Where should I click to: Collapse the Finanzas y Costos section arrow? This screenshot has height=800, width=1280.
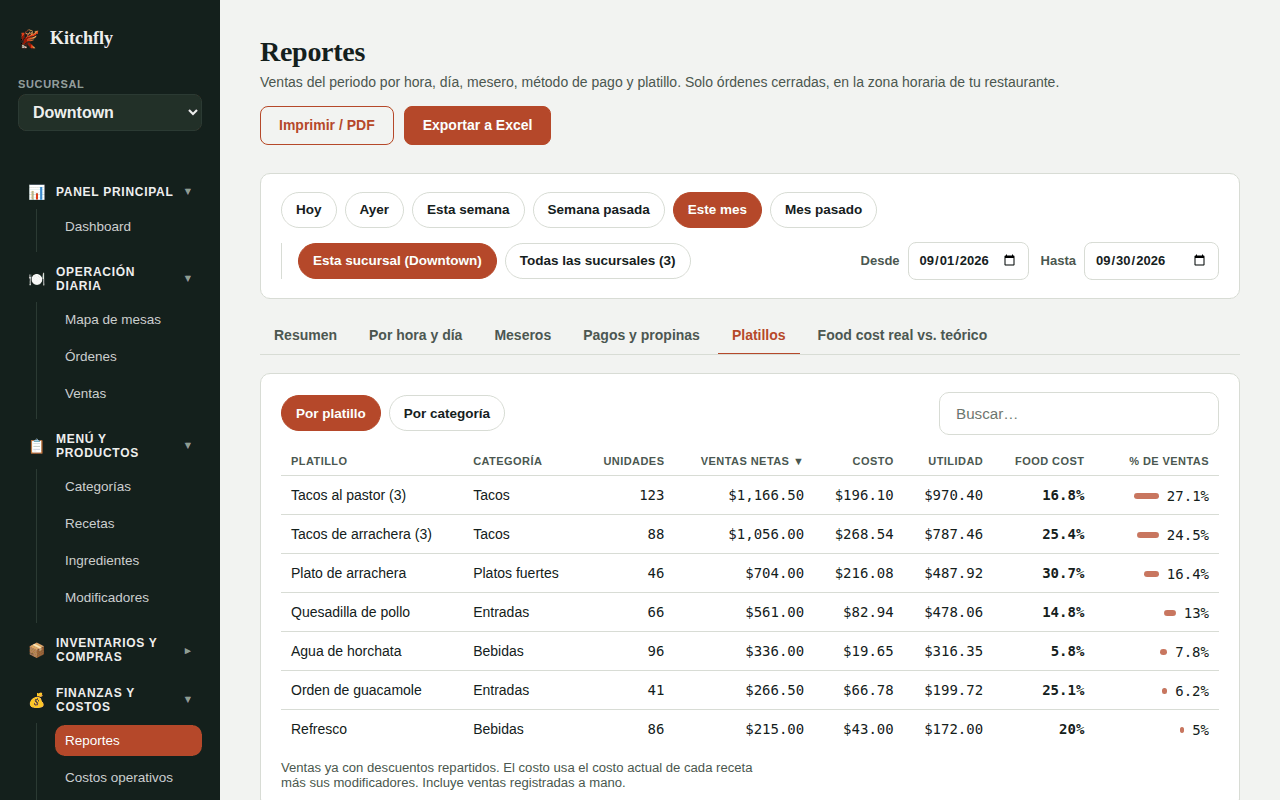pos(188,700)
